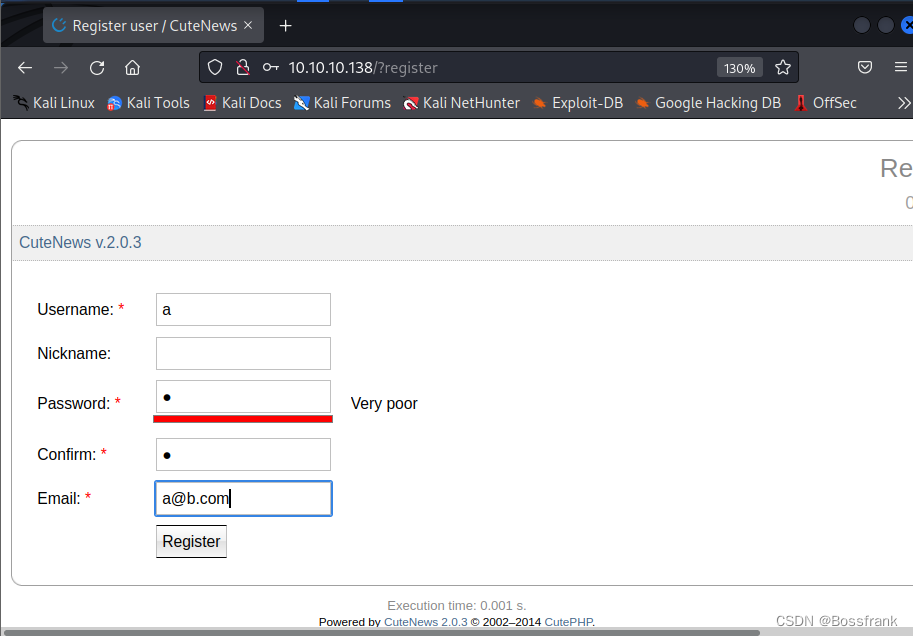Open the CutePHP footer link
Image resolution: width=913 pixels, height=636 pixels.
click(568, 622)
